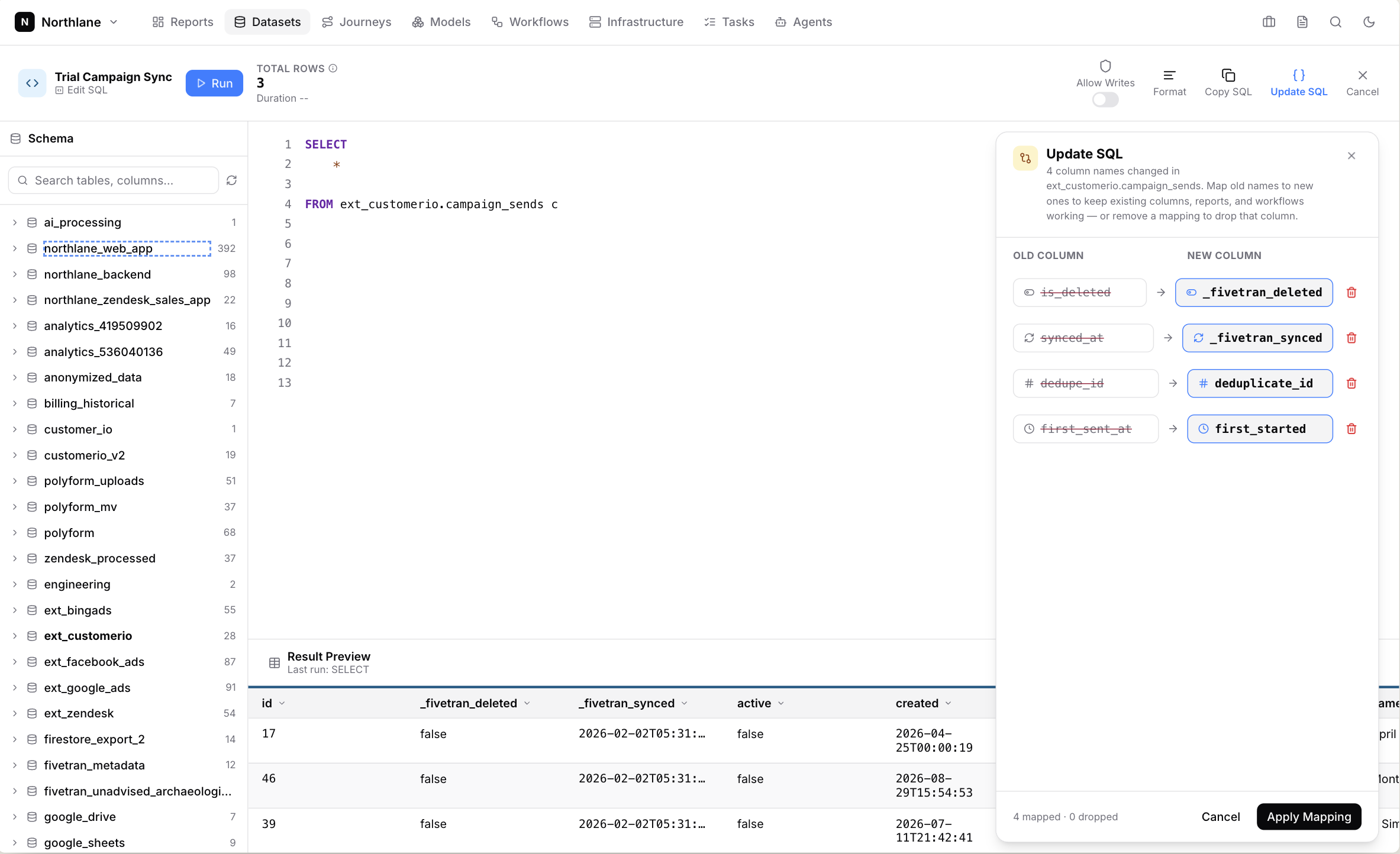The image size is (1400, 854).
Task: Expand the ai_processing schema
Action: pos(15,222)
